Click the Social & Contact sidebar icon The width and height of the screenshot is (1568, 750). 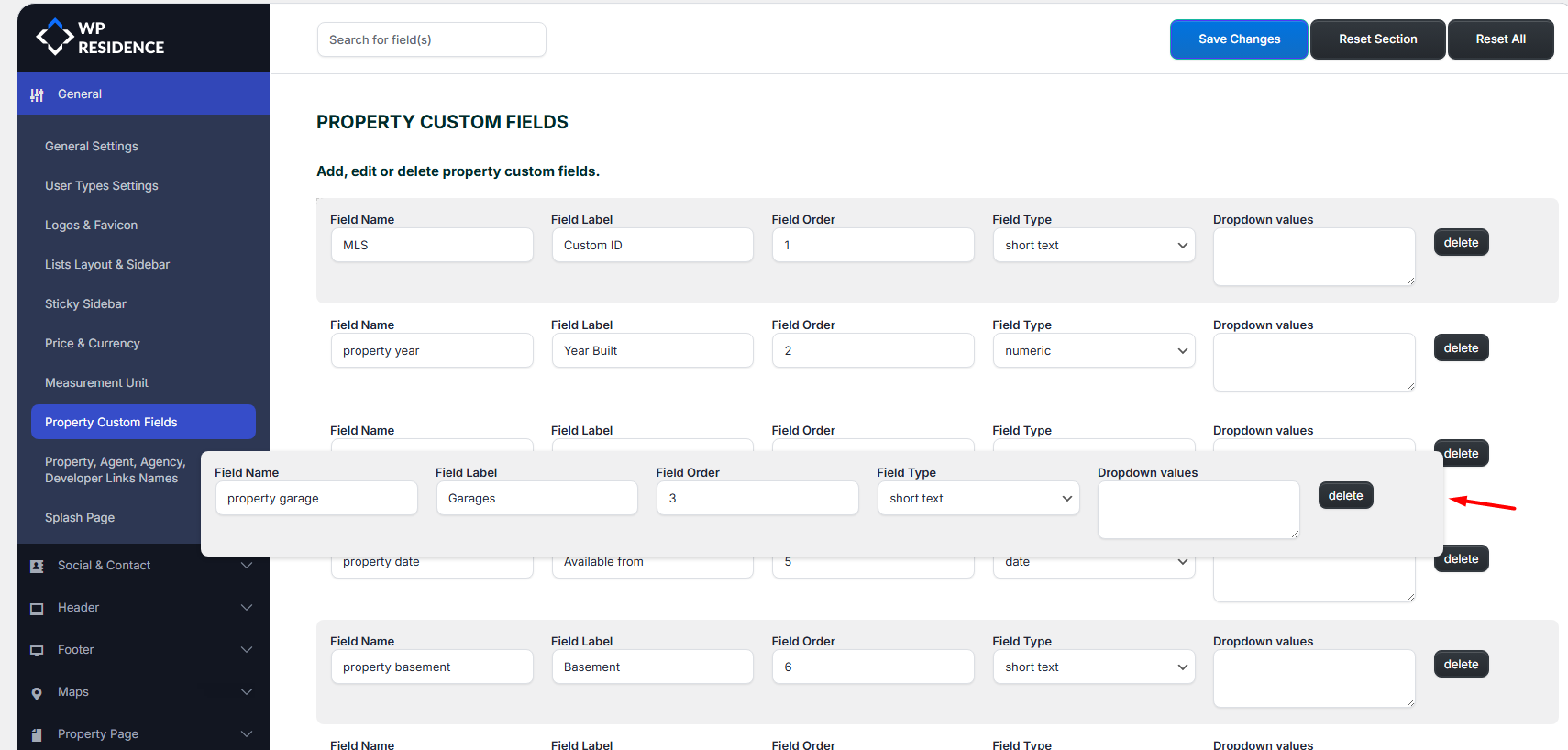pos(37,566)
